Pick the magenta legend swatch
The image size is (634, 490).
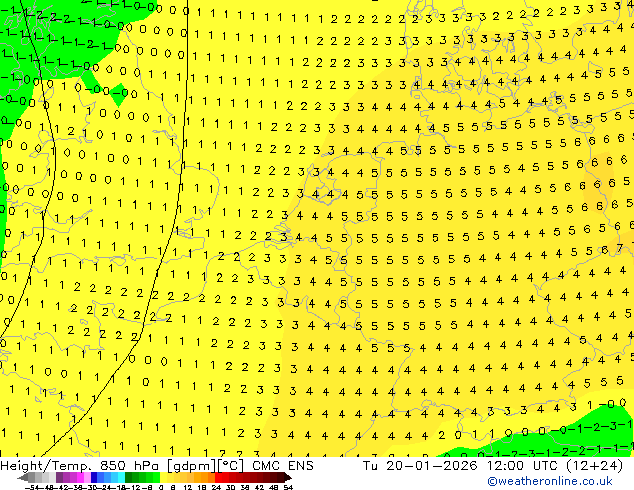click(x=80, y=477)
